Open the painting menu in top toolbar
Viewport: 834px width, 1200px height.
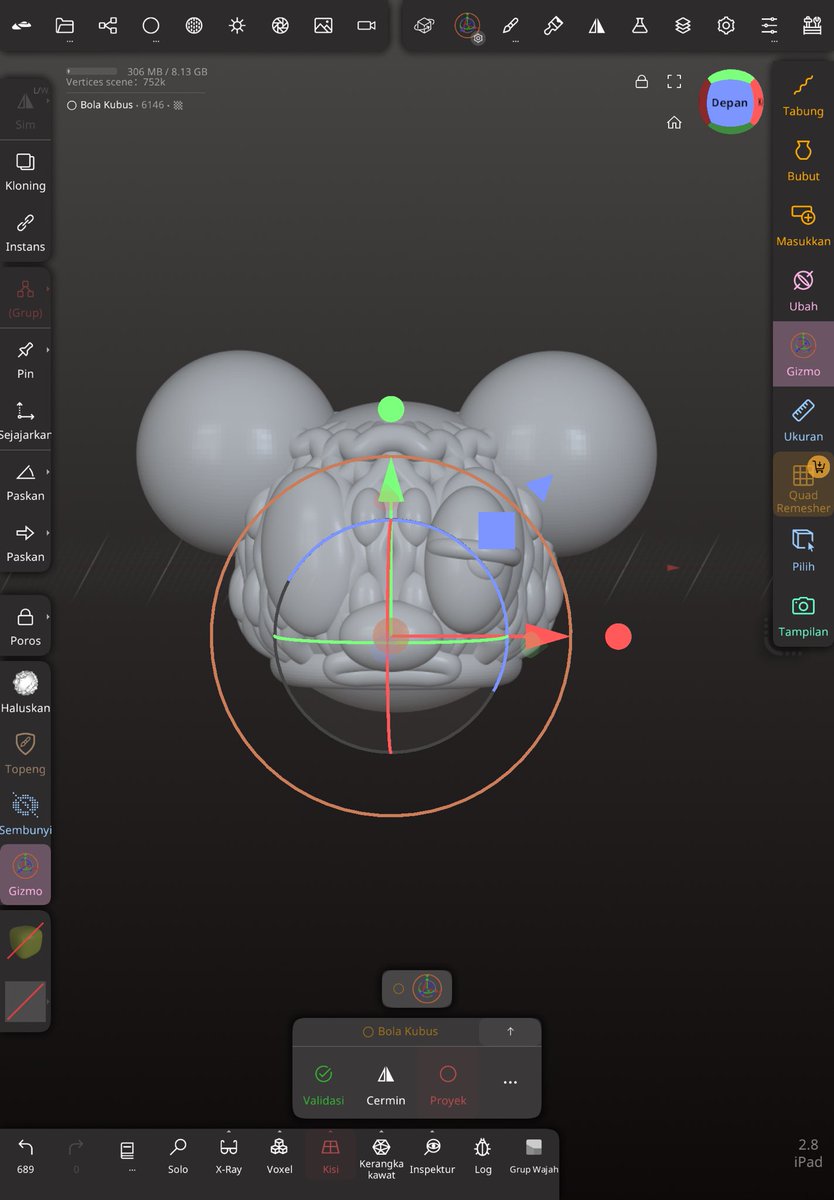click(553, 26)
